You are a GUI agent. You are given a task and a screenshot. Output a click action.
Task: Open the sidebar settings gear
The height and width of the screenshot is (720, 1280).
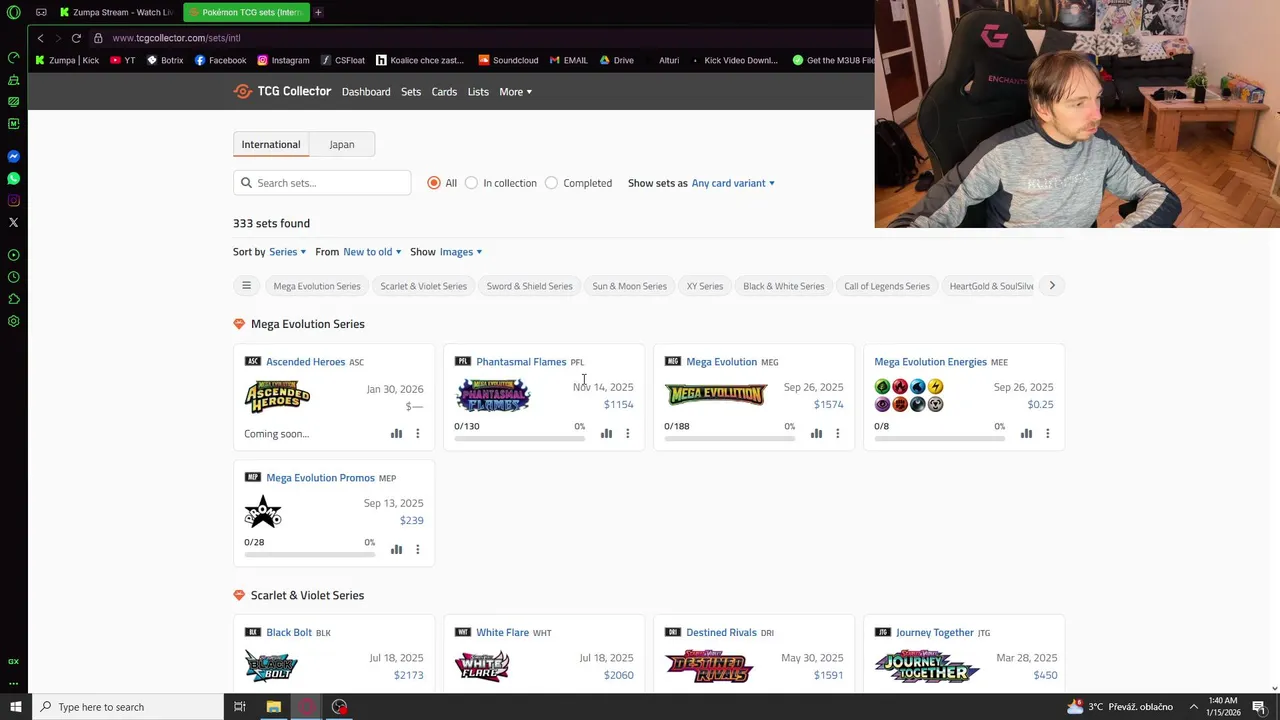tap(14, 321)
